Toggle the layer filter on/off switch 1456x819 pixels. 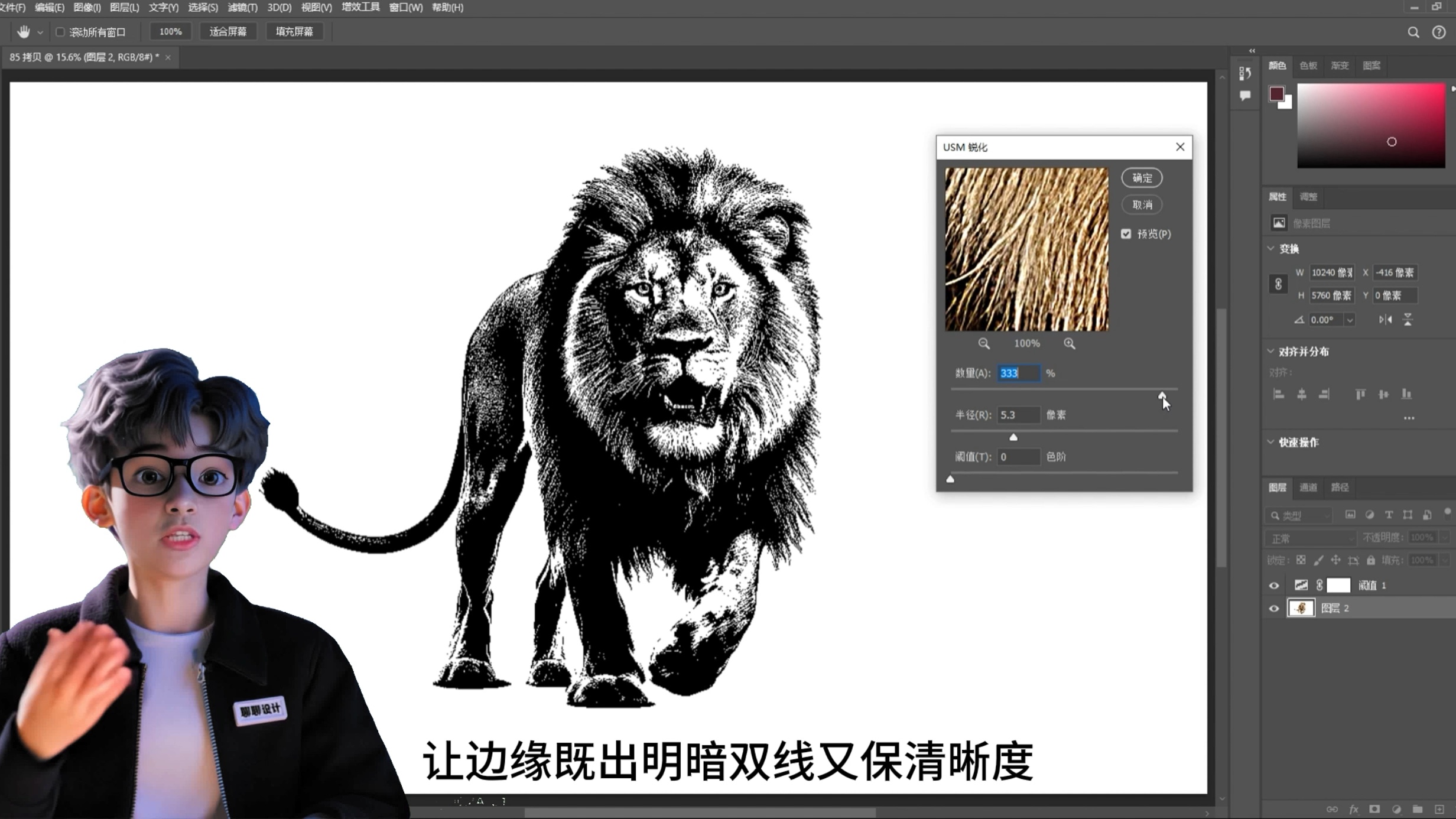click(x=1447, y=512)
